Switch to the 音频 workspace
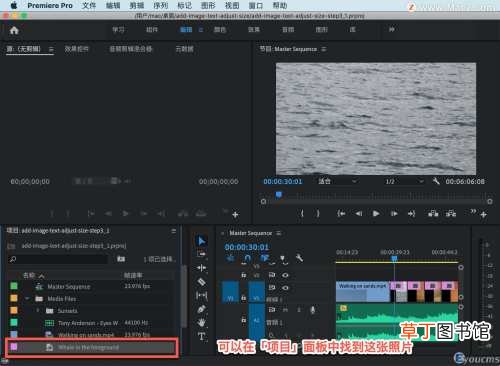The image size is (500, 366). (288, 30)
